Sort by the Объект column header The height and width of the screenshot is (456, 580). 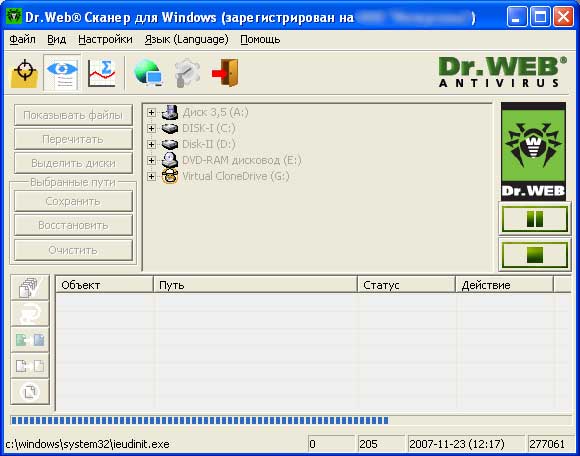point(105,285)
